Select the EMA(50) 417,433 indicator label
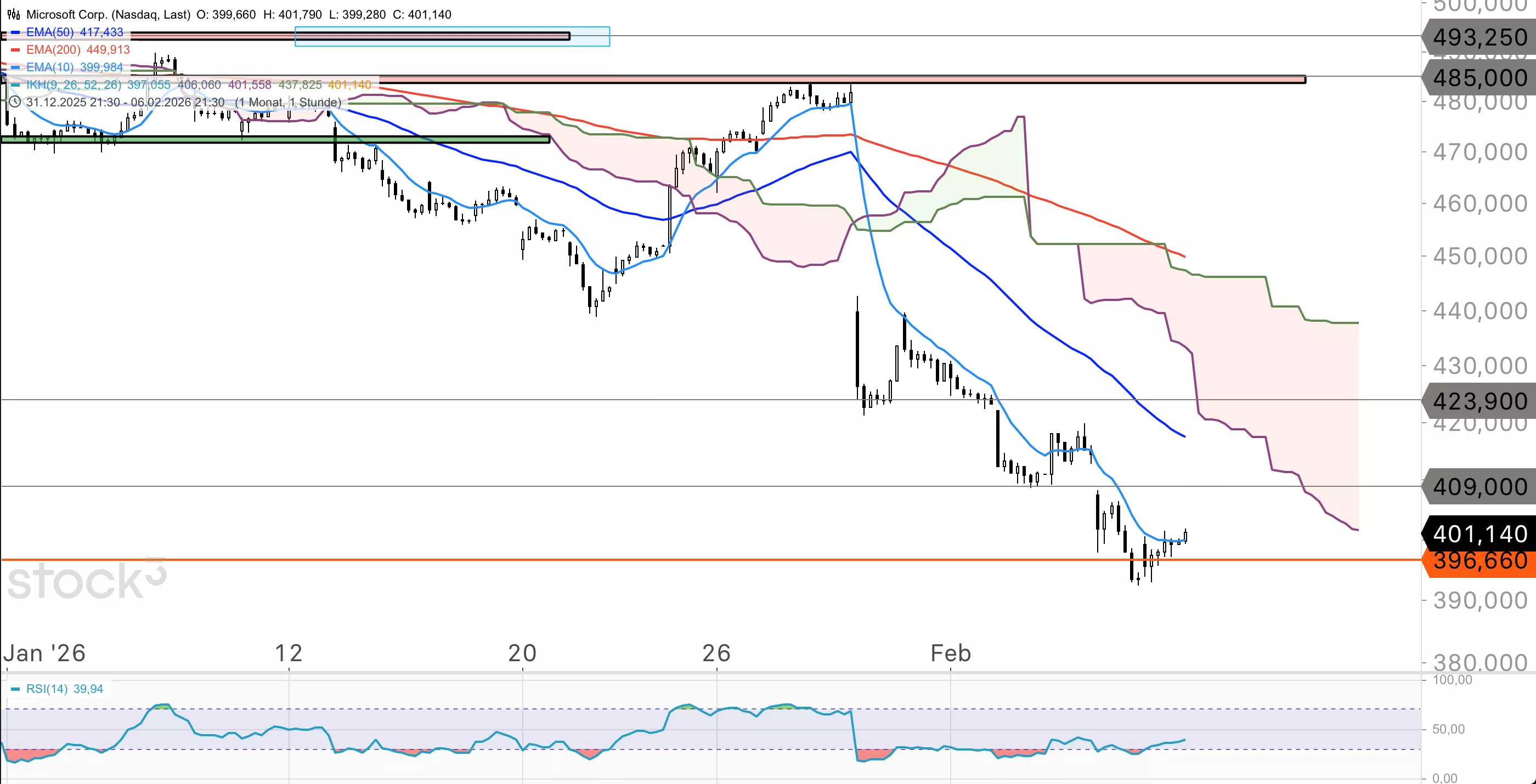The width and height of the screenshot is (1536, 784). point(75,32)
